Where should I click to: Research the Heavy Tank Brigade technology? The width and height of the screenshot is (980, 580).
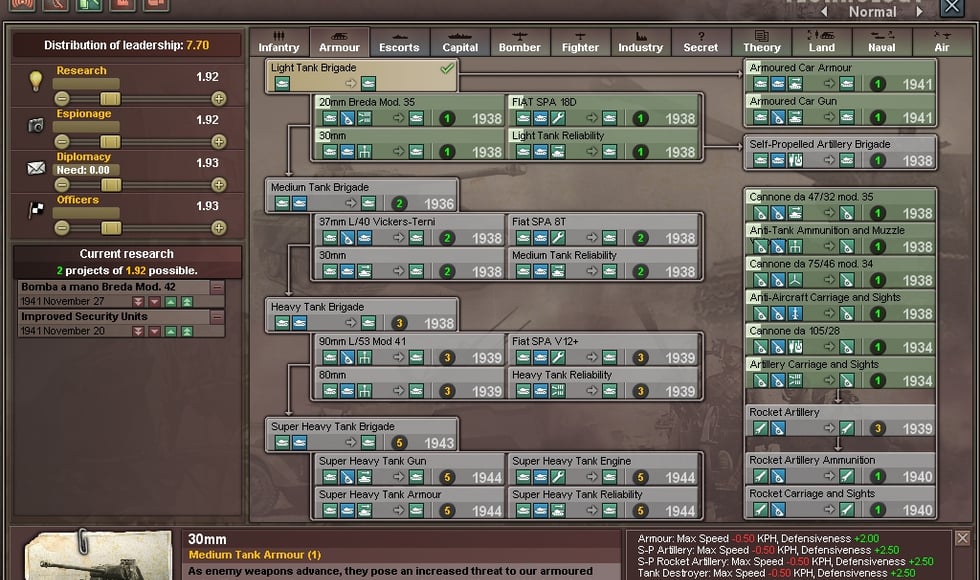[362, 315]
